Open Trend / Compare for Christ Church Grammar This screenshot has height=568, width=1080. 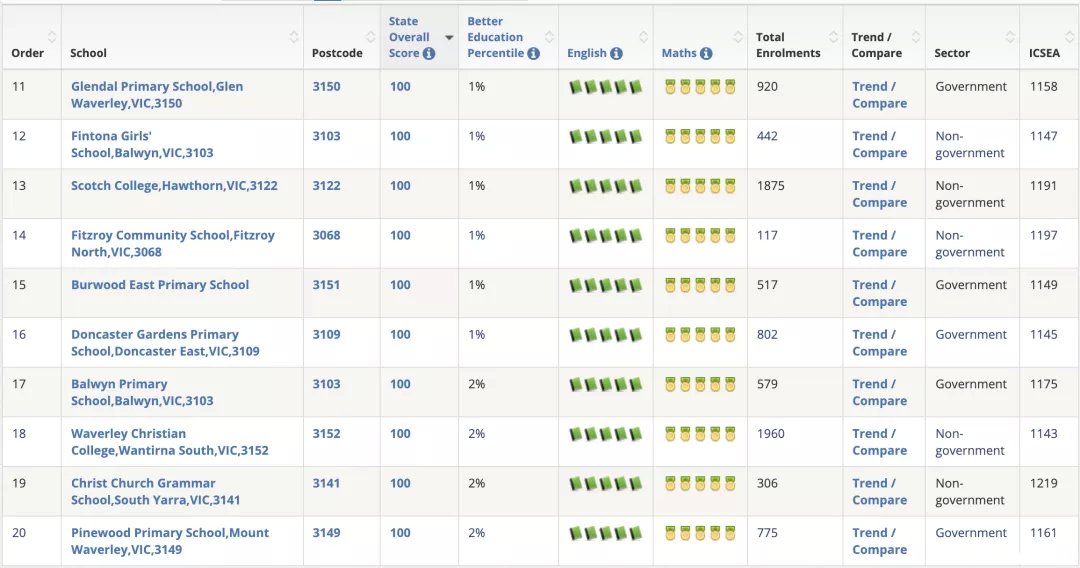[880, 492]
